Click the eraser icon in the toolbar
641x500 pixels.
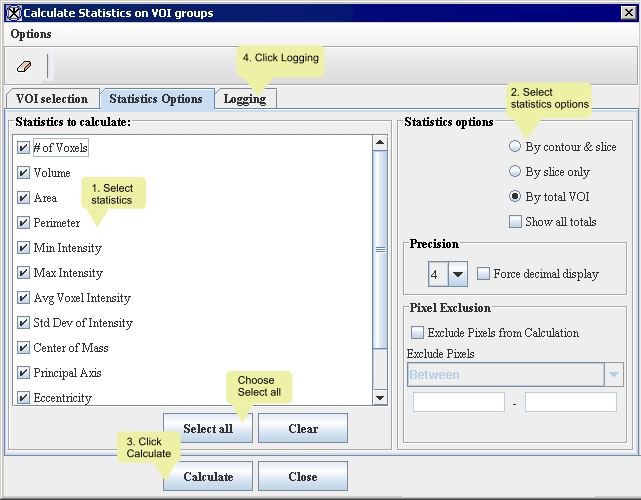[x=24, y=67]
